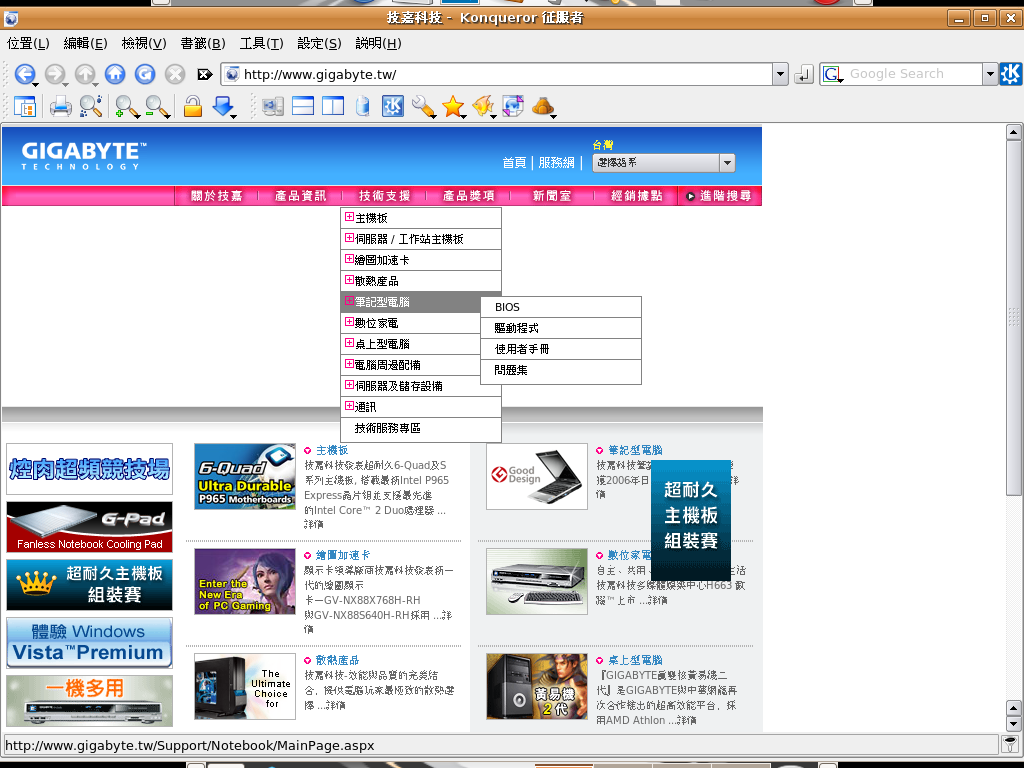Open the yellow star bookmarks icon
1024x768 pixels.
453,106
